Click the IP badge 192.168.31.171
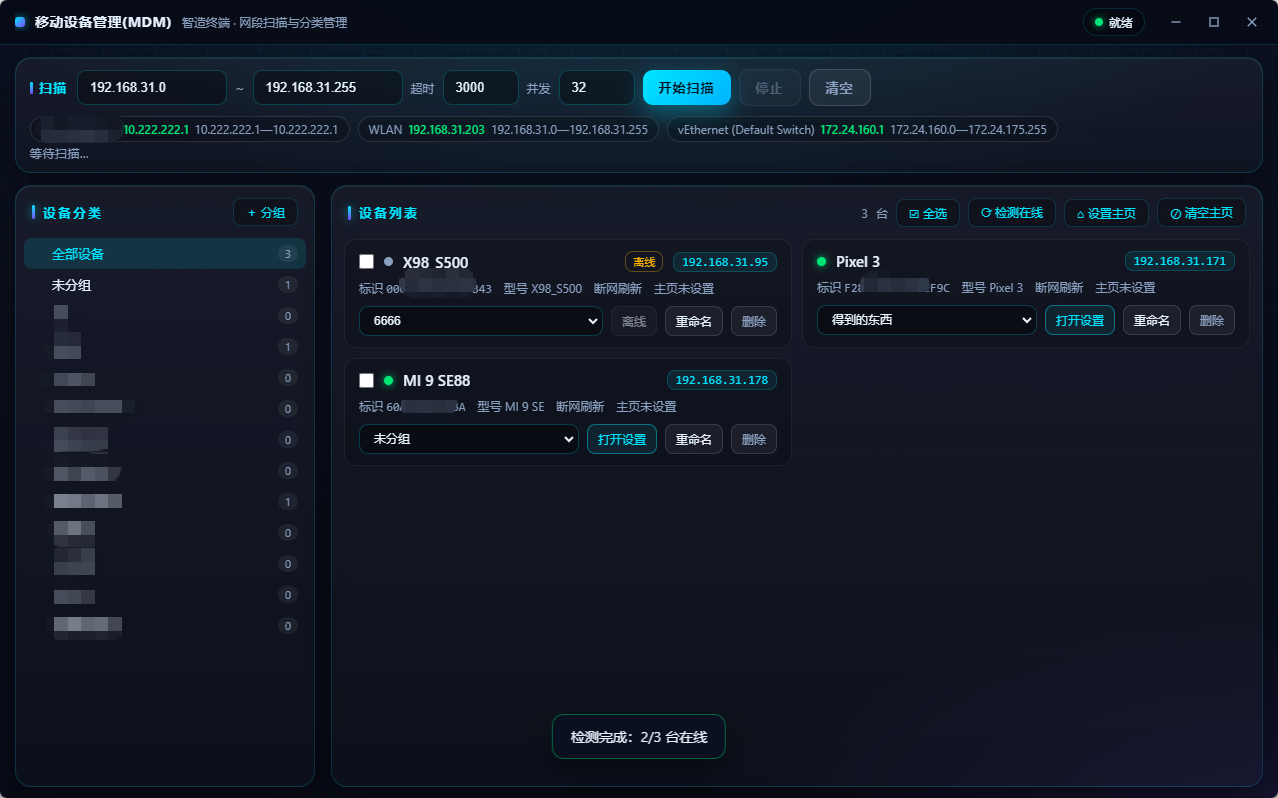This screenshot has width=1278, height=798. [x=1180, y=261]
